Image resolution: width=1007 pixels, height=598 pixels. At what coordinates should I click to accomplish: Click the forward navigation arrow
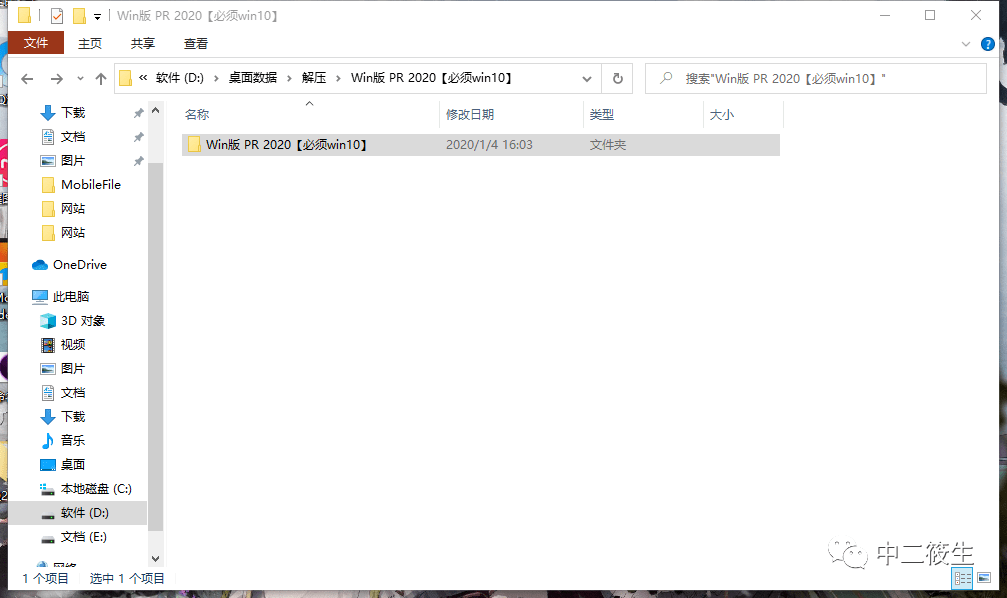[x=56, y=78]
